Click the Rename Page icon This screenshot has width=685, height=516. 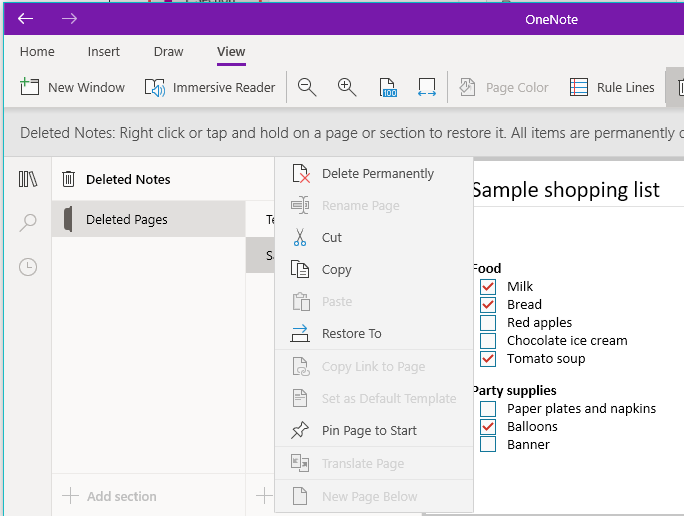coord(300,205)
